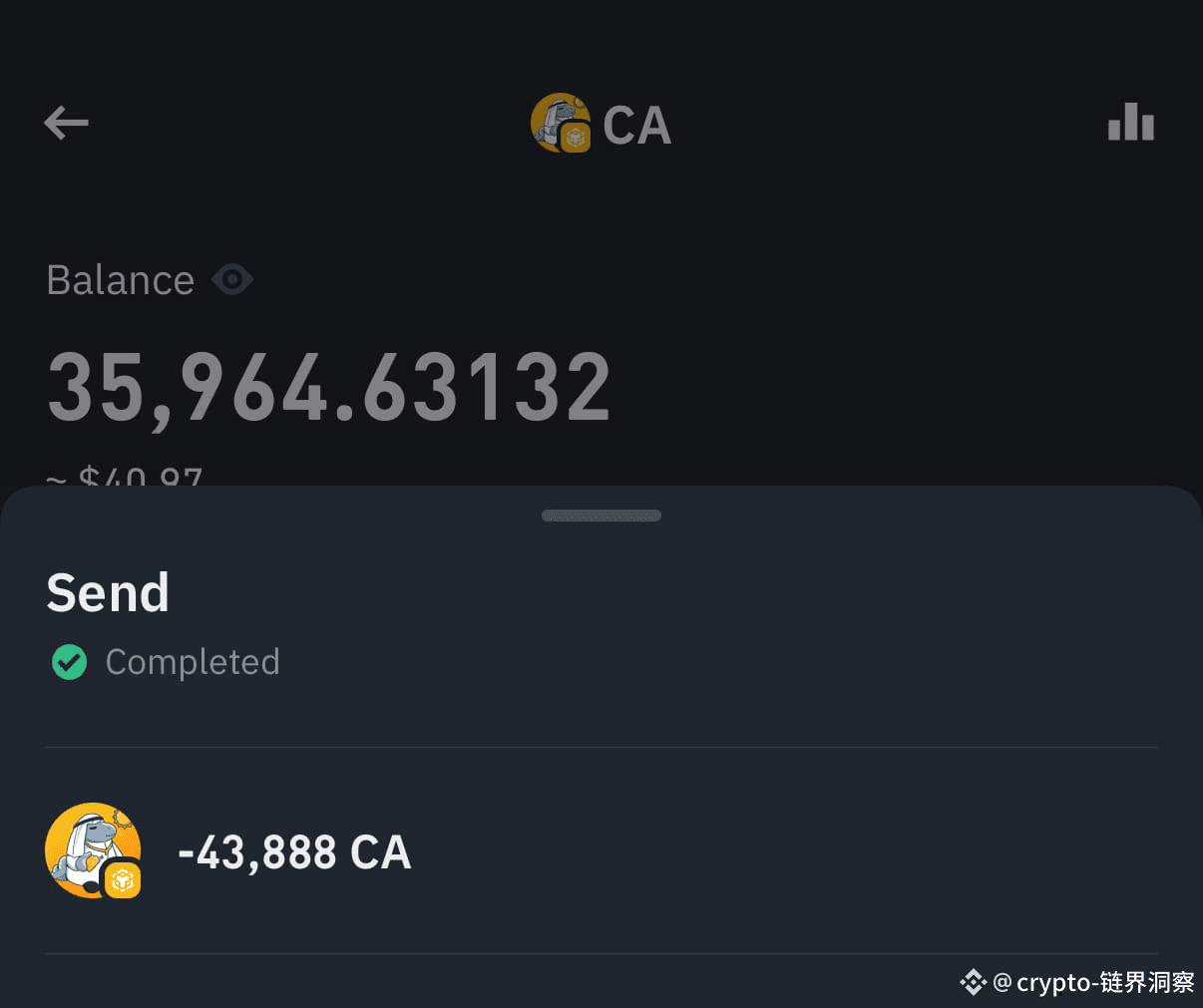Tap the Send heading in the sheet

coord(108,593)
